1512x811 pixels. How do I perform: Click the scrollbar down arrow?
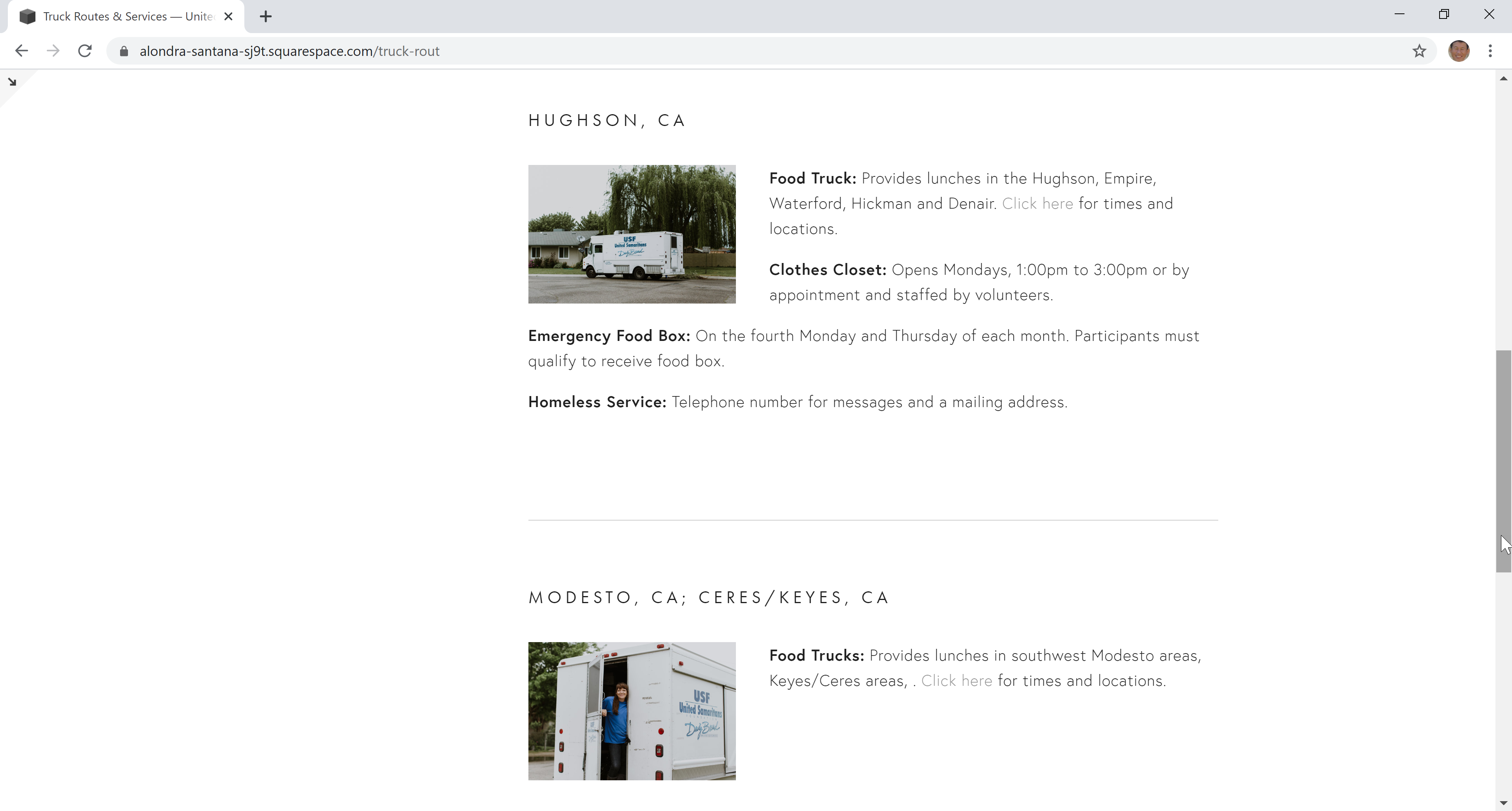[1503, 803]
